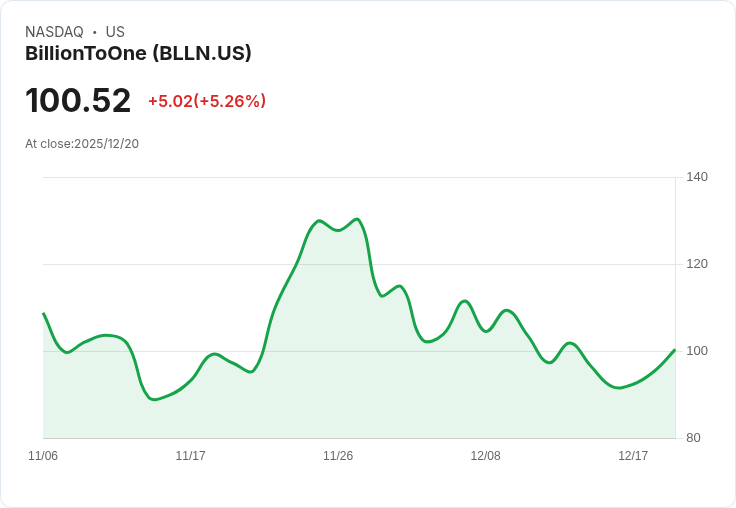Click the 100 y-axis label
This screenshot has height=508, width=736.
697,351
